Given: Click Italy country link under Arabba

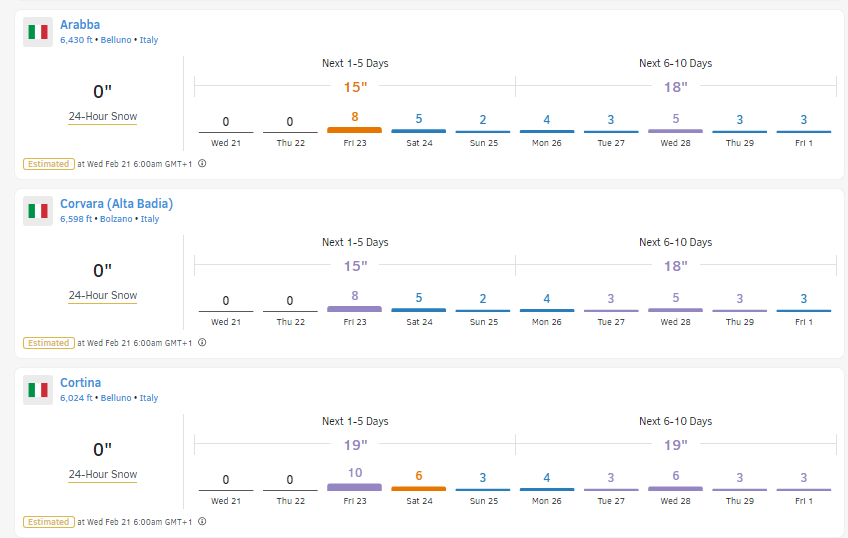Looking at the screenshot, I should click(149, 40).
